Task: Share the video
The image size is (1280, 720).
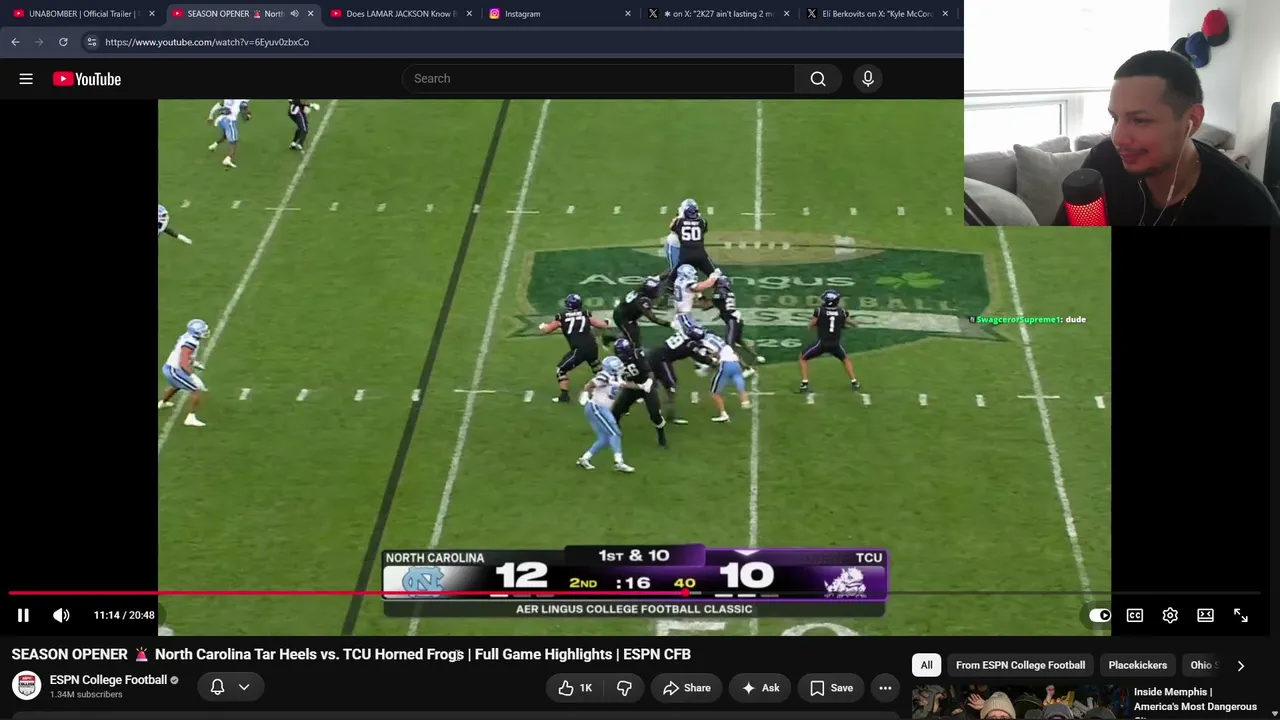Action: pos(686,688)
